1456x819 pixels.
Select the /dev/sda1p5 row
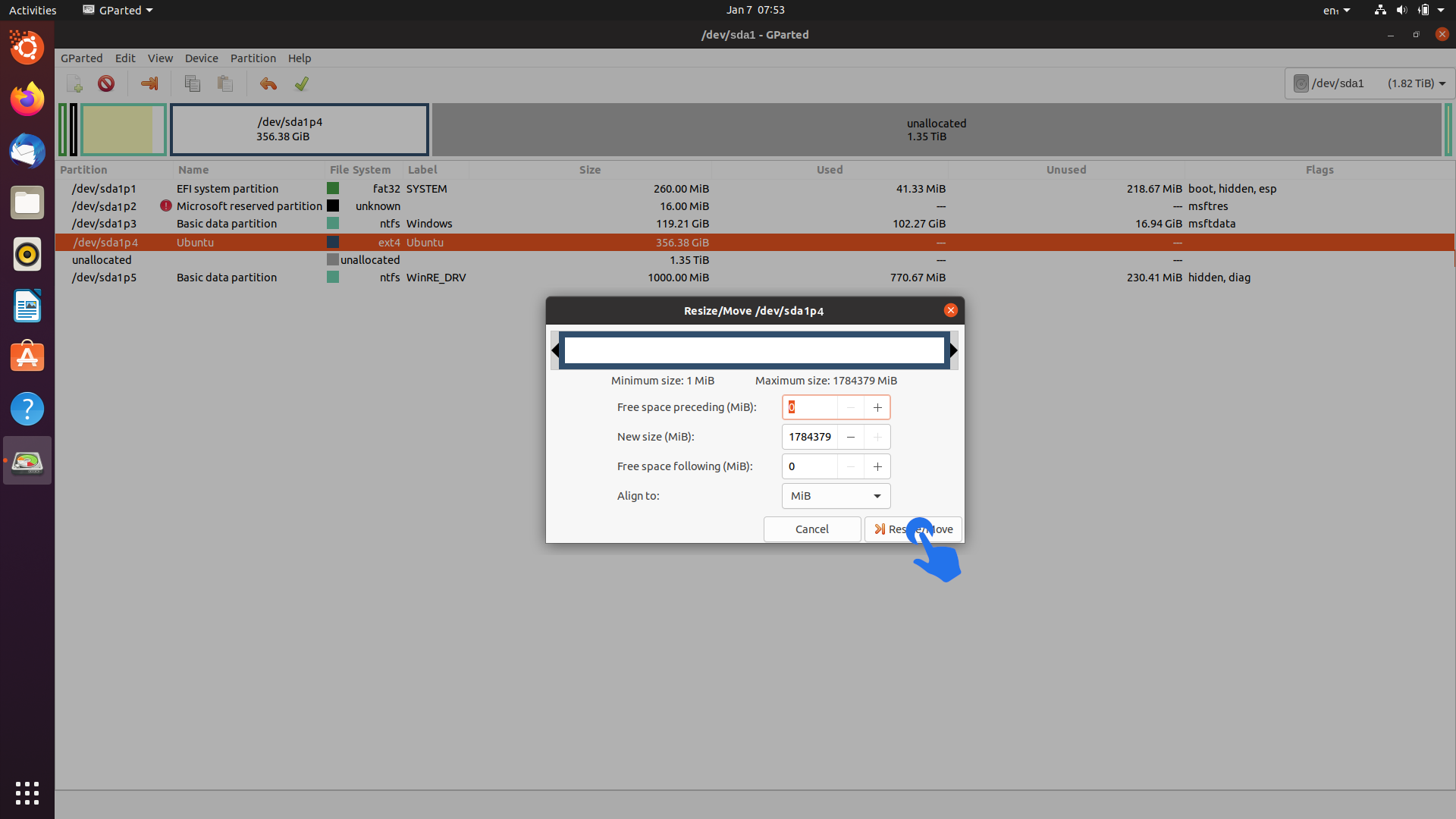(x=755, y=278)
